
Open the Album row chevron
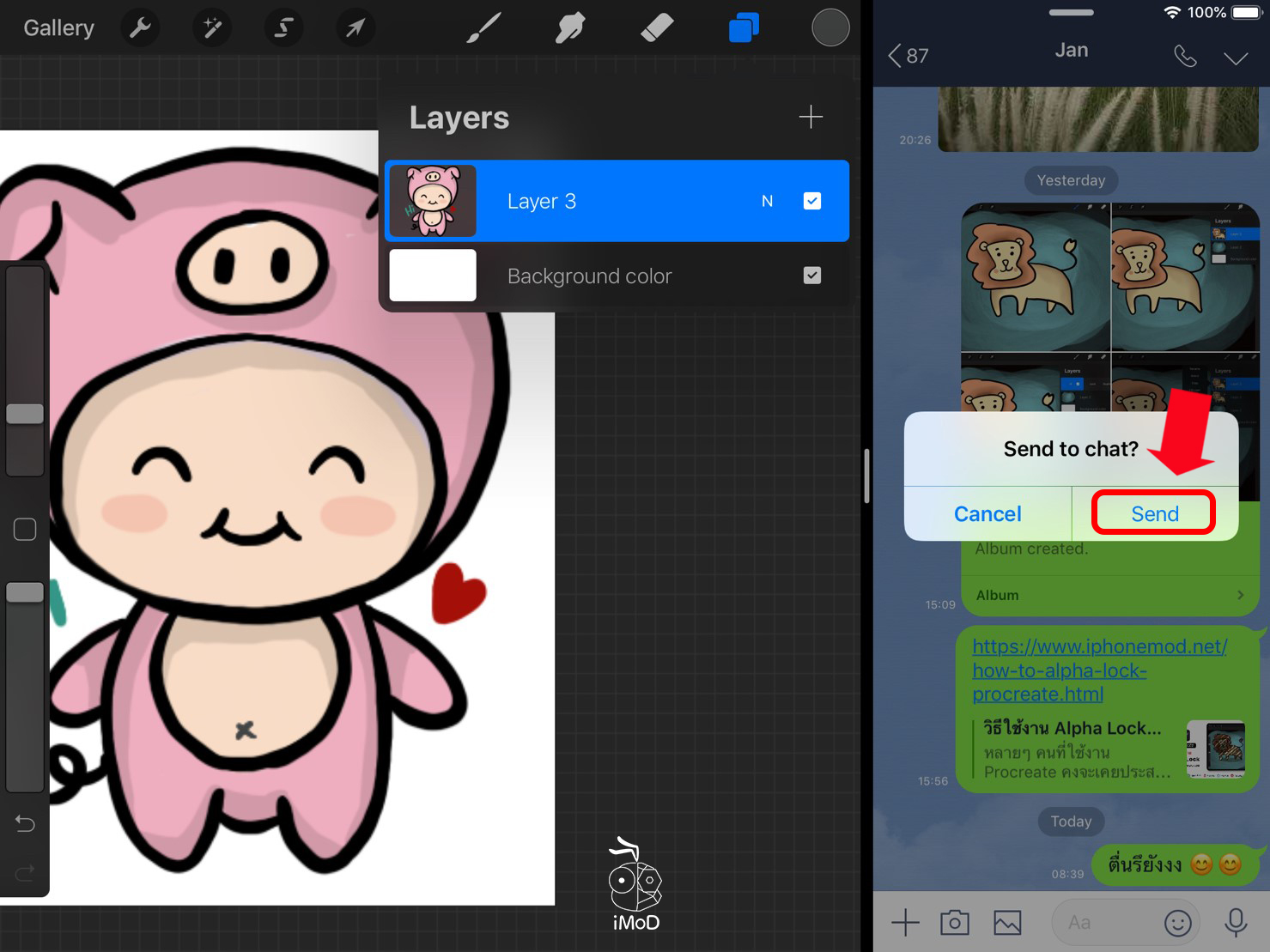click(1240, 595)
